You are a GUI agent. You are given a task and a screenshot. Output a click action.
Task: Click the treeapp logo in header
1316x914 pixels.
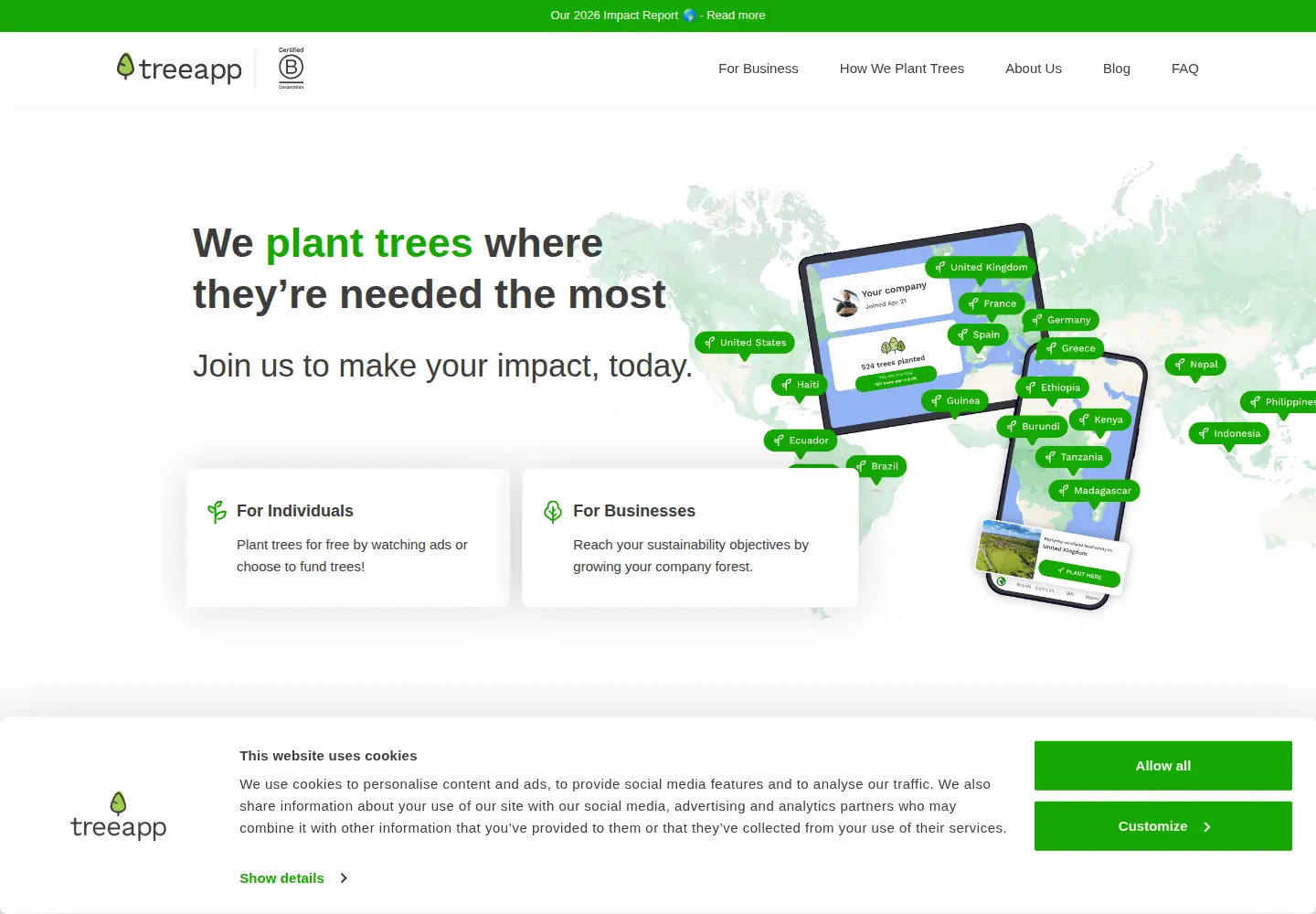click(179, 69)
